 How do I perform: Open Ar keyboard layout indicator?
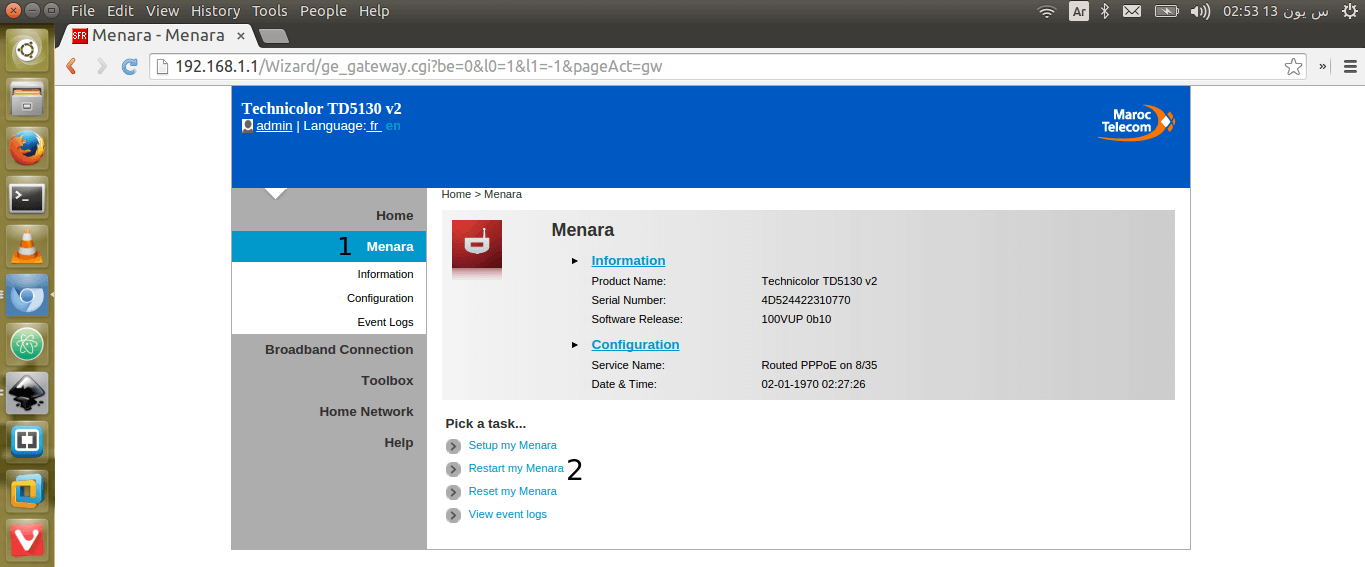(x=1079, y=11)
